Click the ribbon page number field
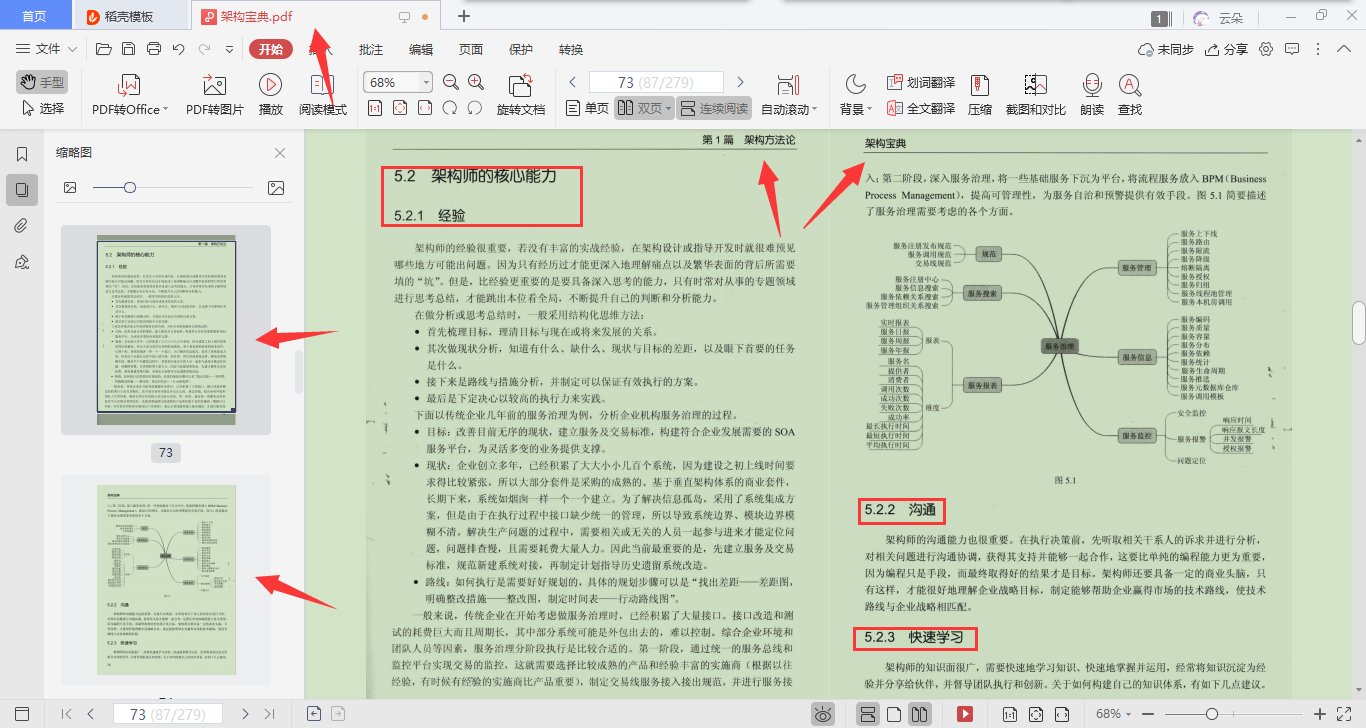Image resolution: width=1366 pixels, height=728 pixels. coord(656,82)
